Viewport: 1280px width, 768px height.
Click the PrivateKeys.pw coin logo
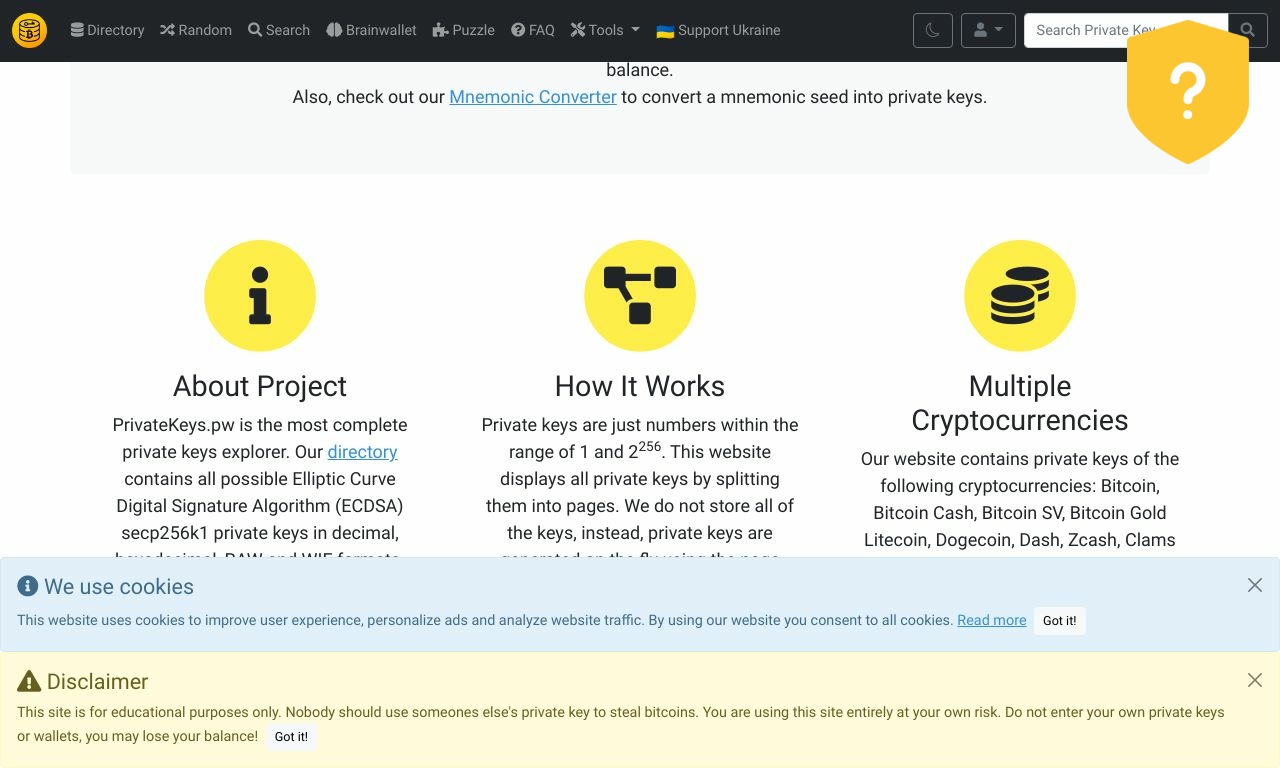[30, 31]
